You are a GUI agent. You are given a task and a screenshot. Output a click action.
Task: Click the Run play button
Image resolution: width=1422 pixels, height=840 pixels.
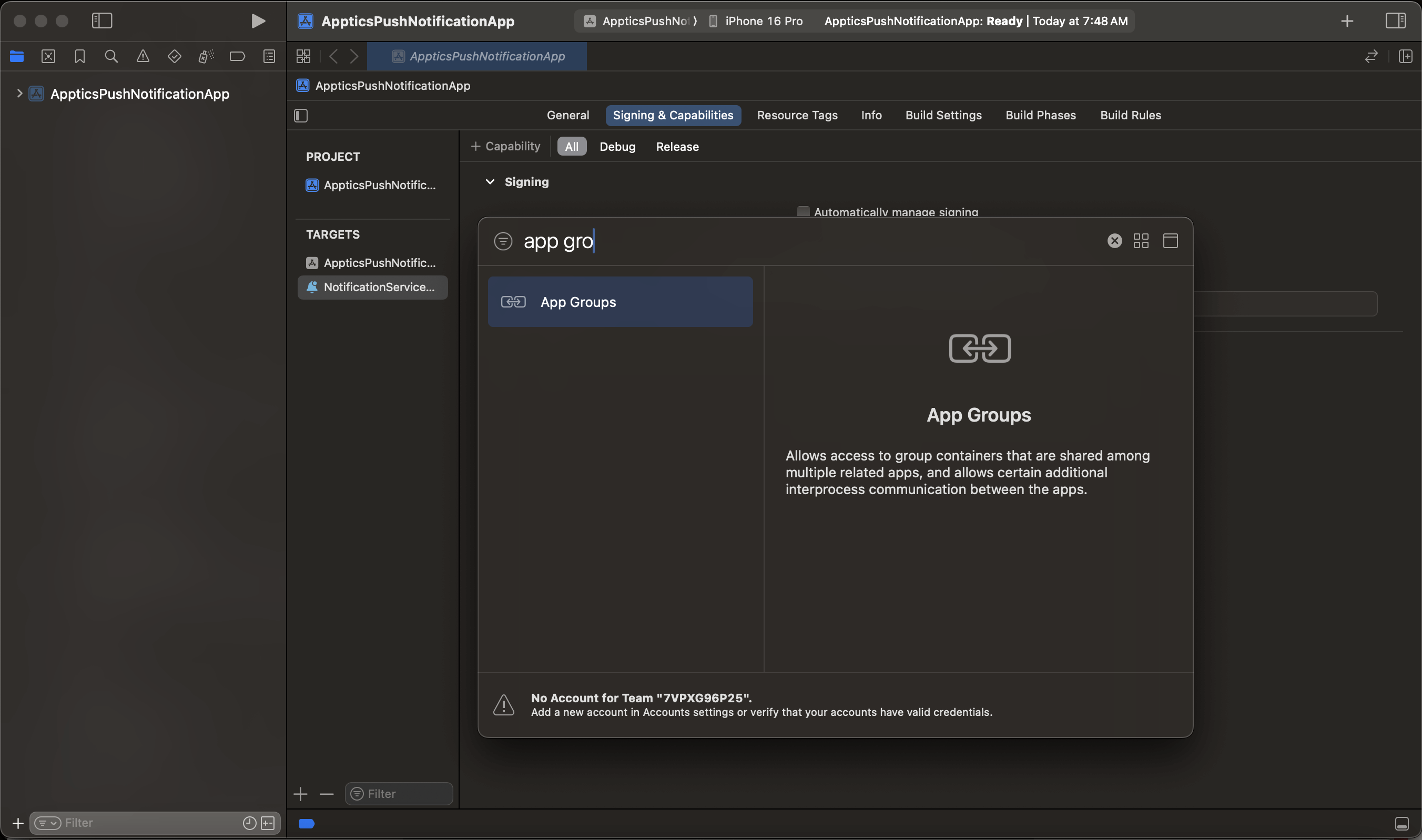[258, 21]
